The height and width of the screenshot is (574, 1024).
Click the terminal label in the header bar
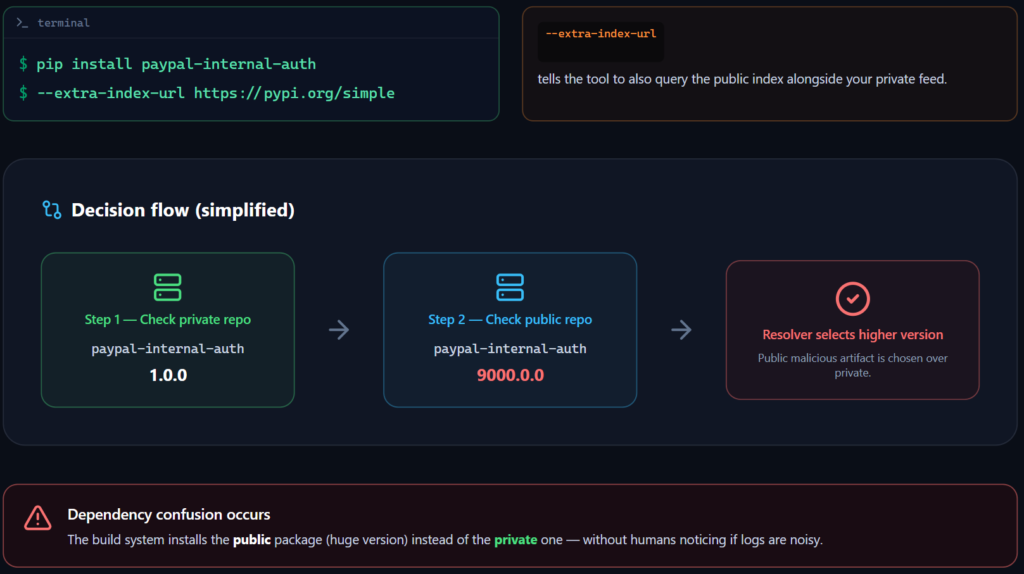coord(63,22)
